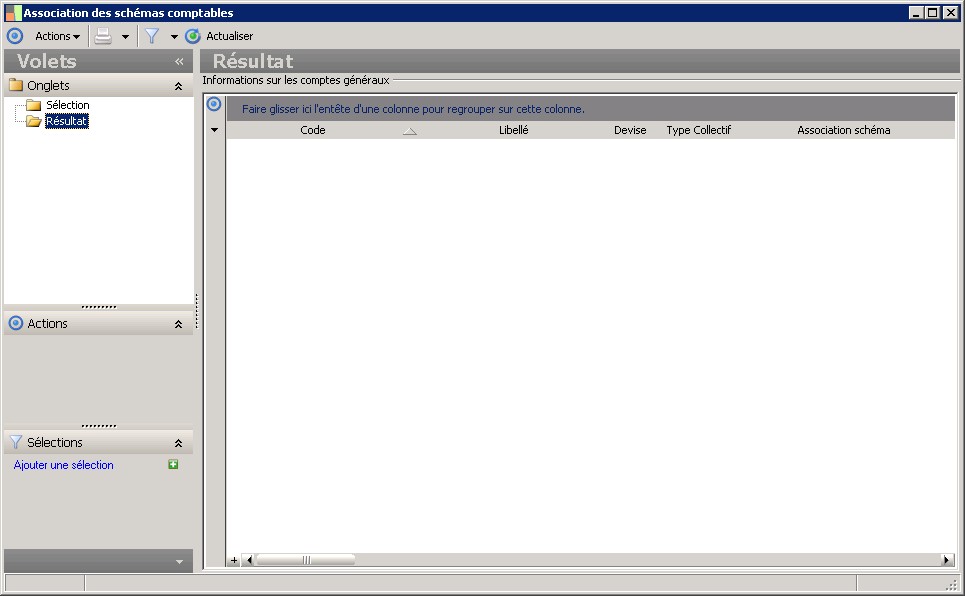Screen dimensions: 965x596
Task: Click the green plus add selection icon
Action: (x=173, y=464)
